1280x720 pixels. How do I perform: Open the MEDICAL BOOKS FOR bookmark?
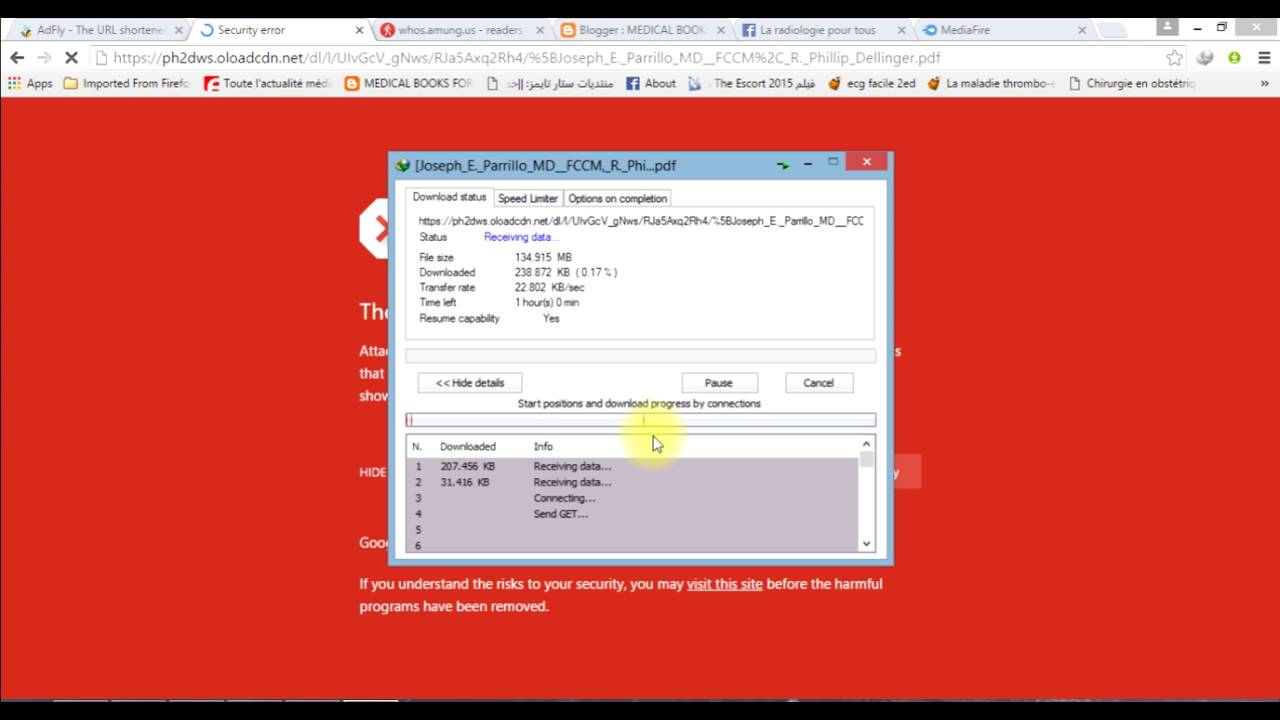point(408,84)
